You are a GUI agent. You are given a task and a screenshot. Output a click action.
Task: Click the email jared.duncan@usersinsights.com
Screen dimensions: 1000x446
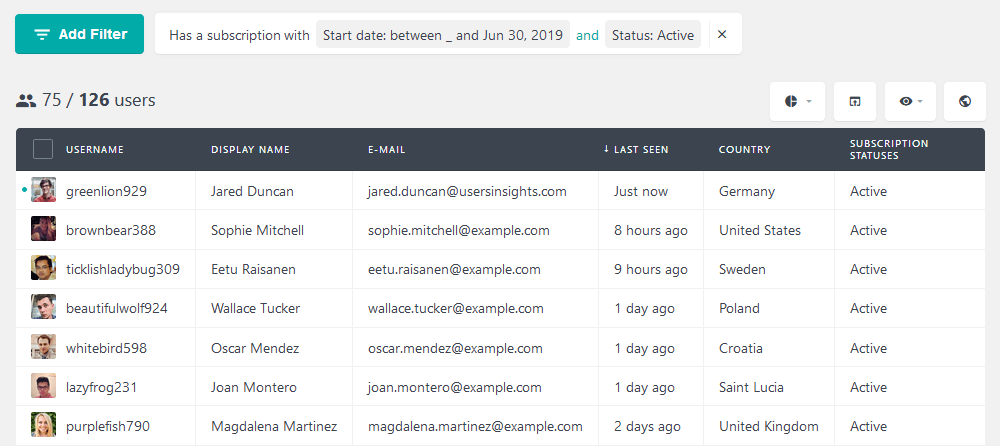tap(467, 191)
